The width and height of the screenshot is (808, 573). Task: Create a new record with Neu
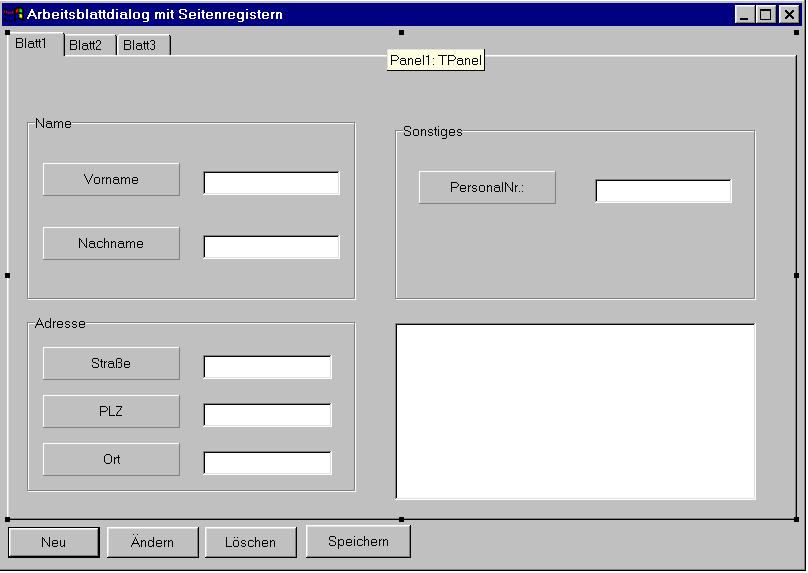[x=54, y=542]
